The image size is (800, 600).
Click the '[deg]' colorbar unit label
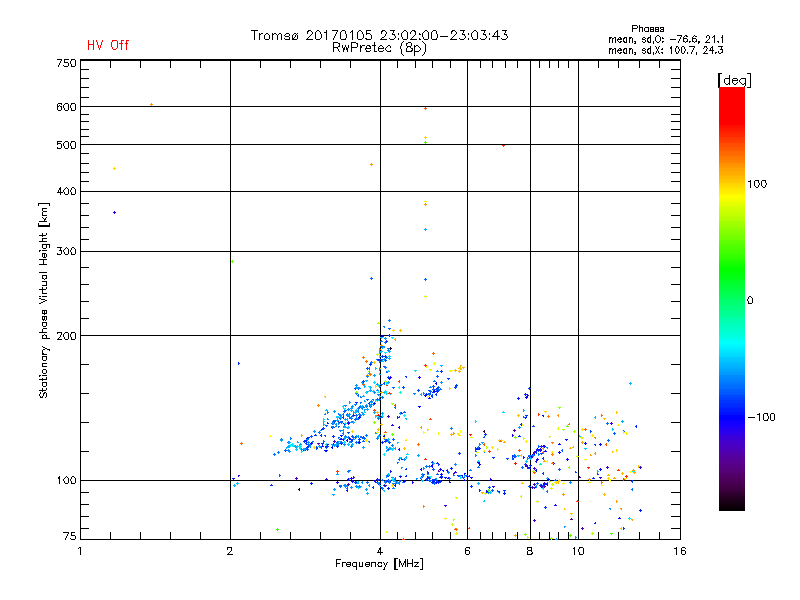(x=734, y=80)
